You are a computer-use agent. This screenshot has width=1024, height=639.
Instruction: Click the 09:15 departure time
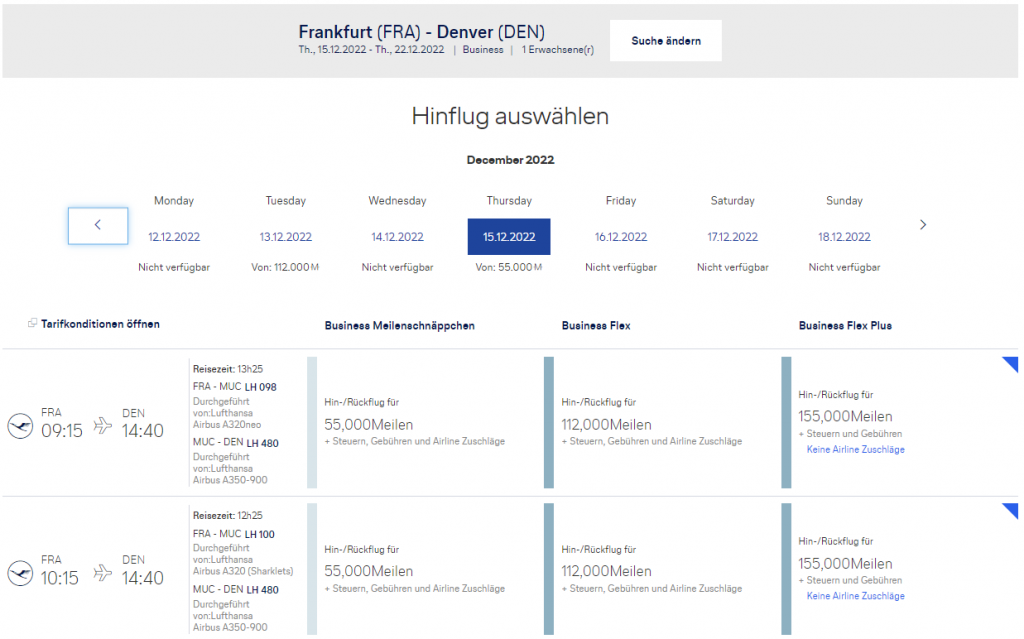[x=62, y=431]
